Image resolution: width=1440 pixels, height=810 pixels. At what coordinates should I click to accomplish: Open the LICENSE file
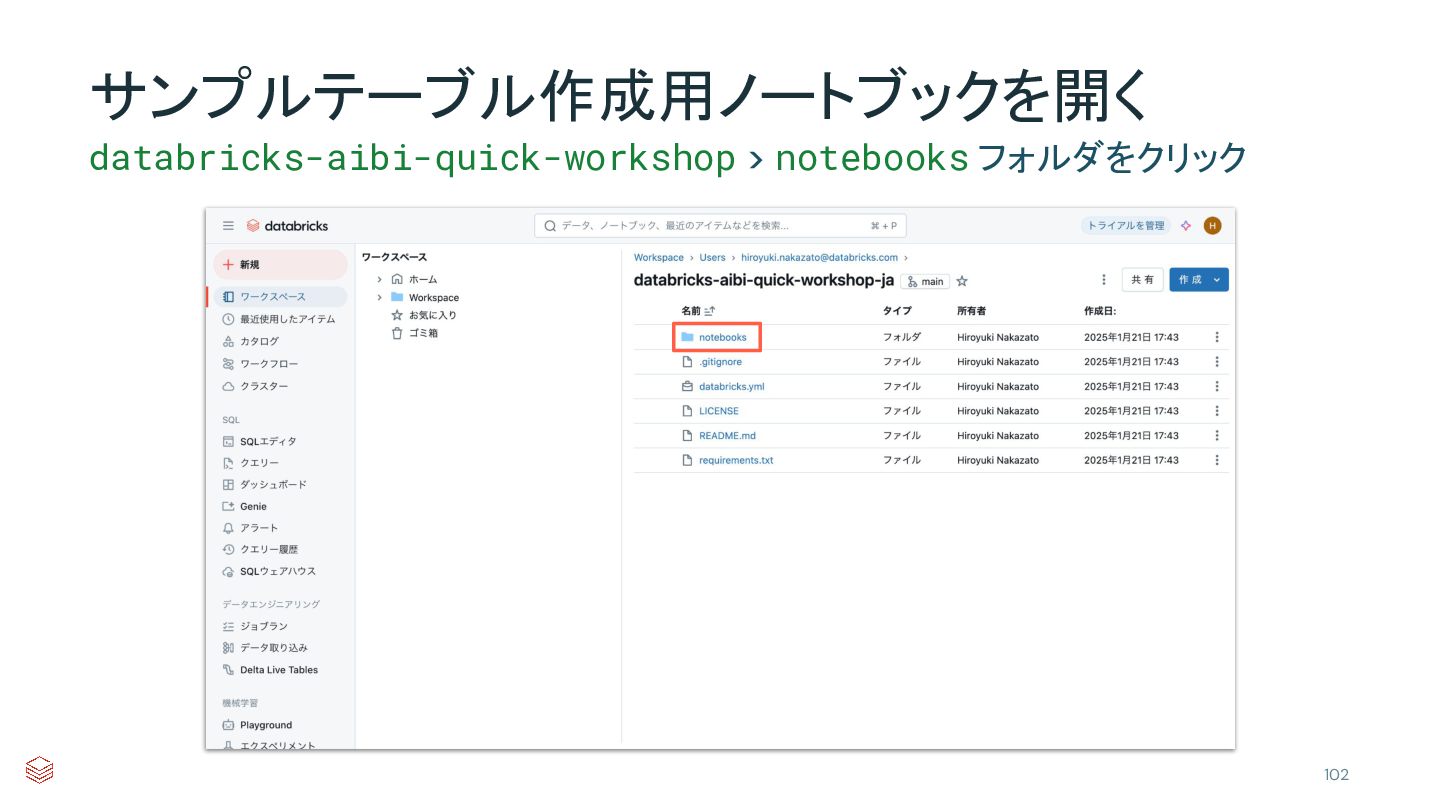pos(719,411)
